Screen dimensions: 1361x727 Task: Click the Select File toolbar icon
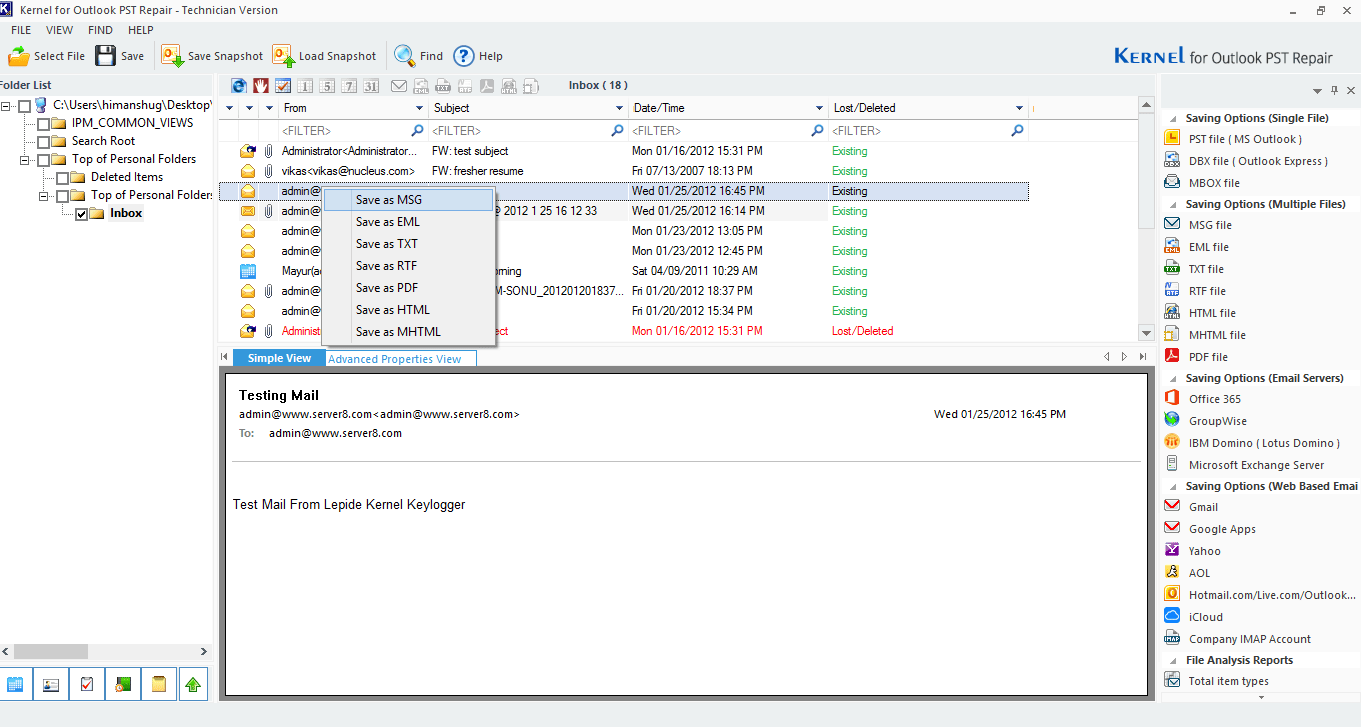point(19,56)
